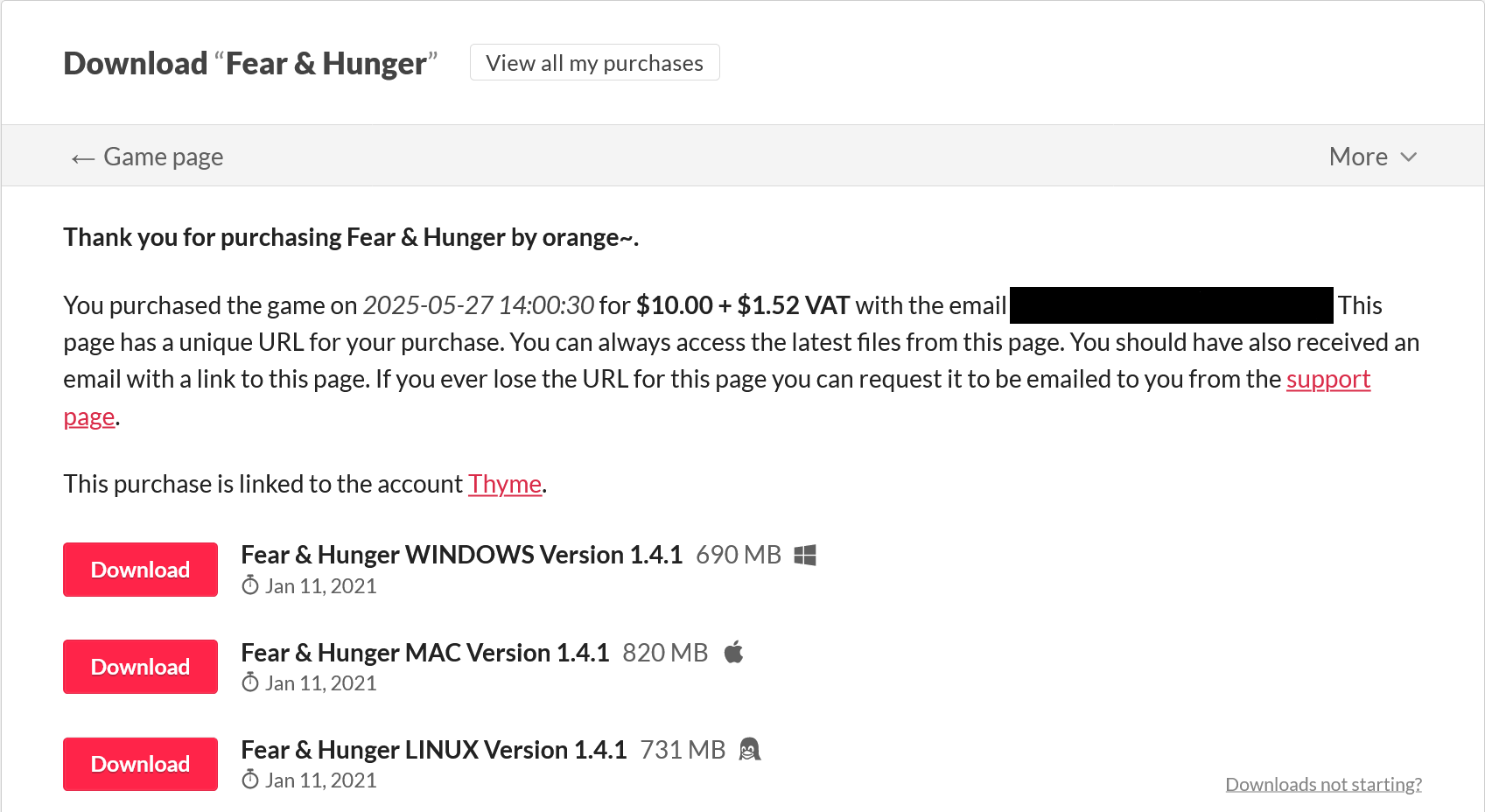Open the support page link
This screenshot has height=812, width=1485.
(1327, 380)
